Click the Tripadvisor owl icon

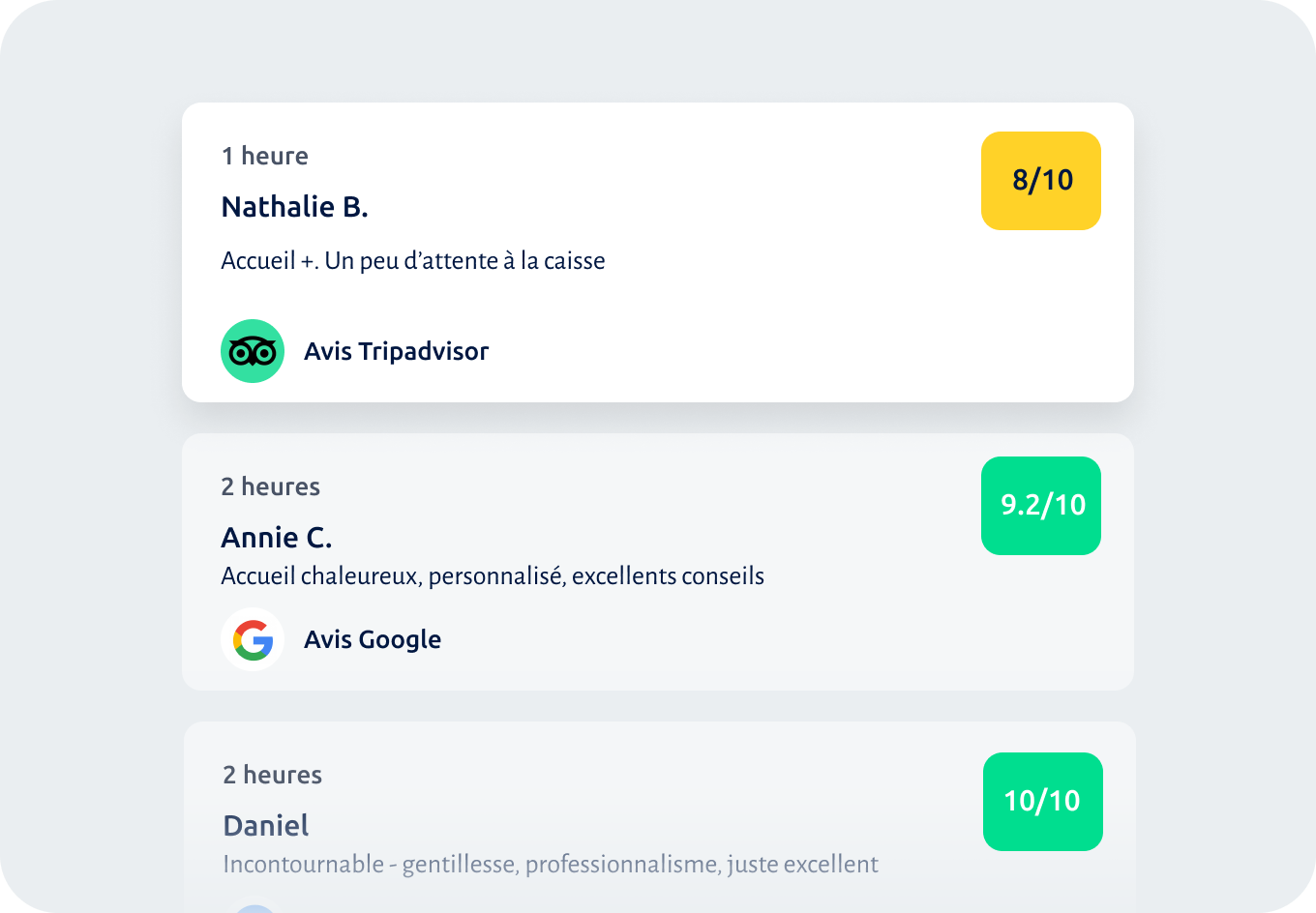[253, 351]
